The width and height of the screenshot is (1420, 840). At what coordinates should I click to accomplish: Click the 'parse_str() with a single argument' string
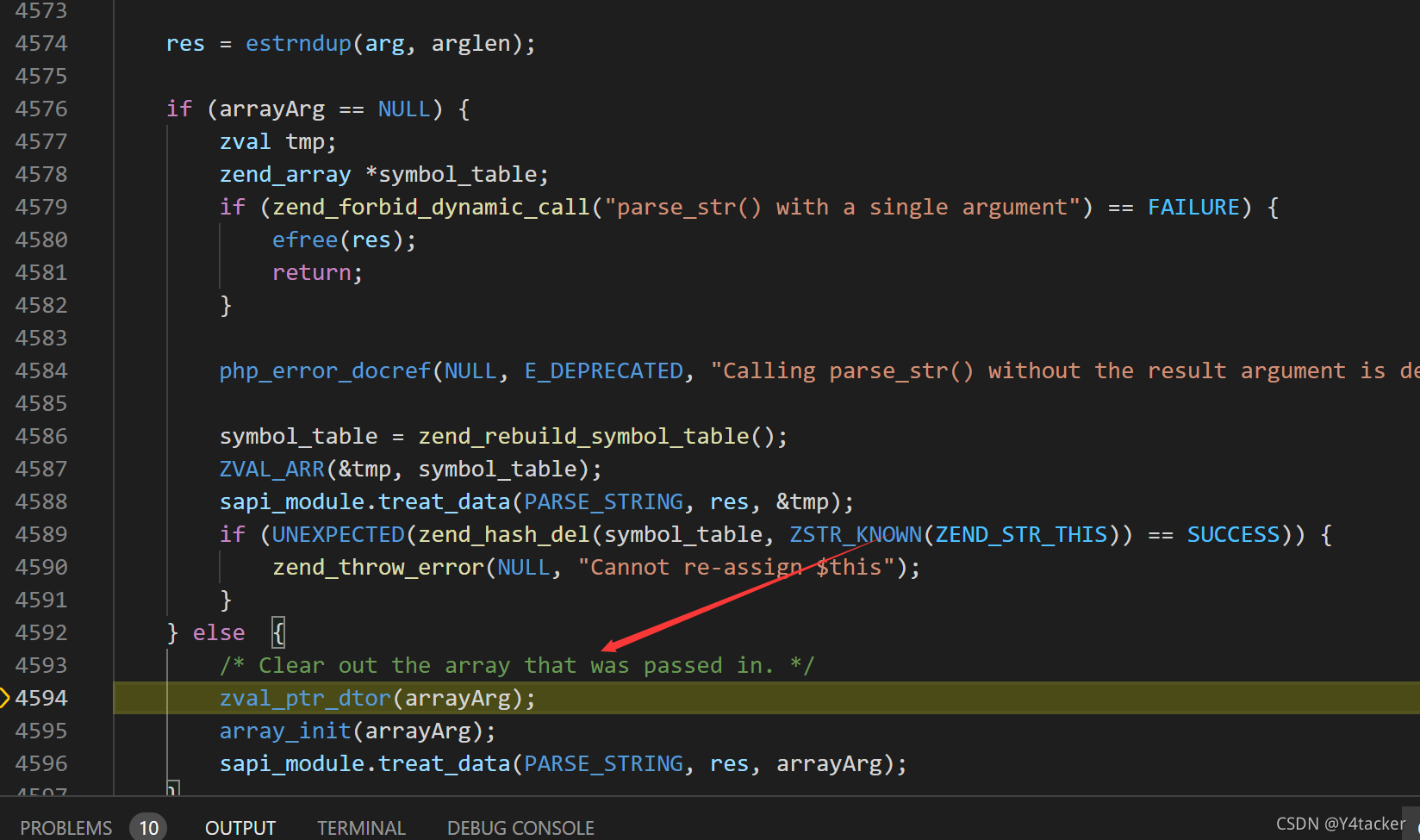pos(842,208)
